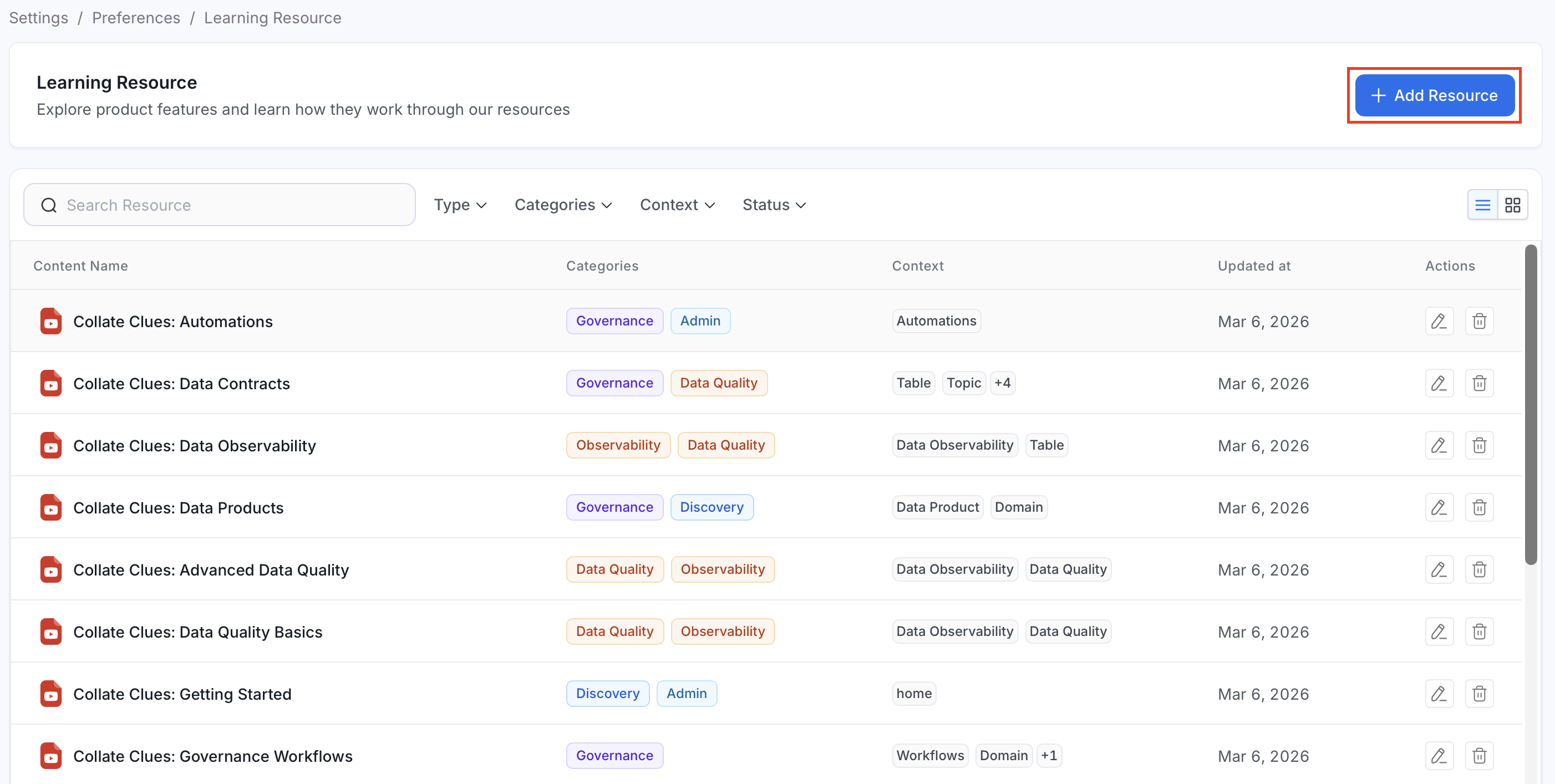The height and width of the screenshot is (784, 1555).
Task: Click Table chip in Data Observability row
Action: coord(1046,445)
